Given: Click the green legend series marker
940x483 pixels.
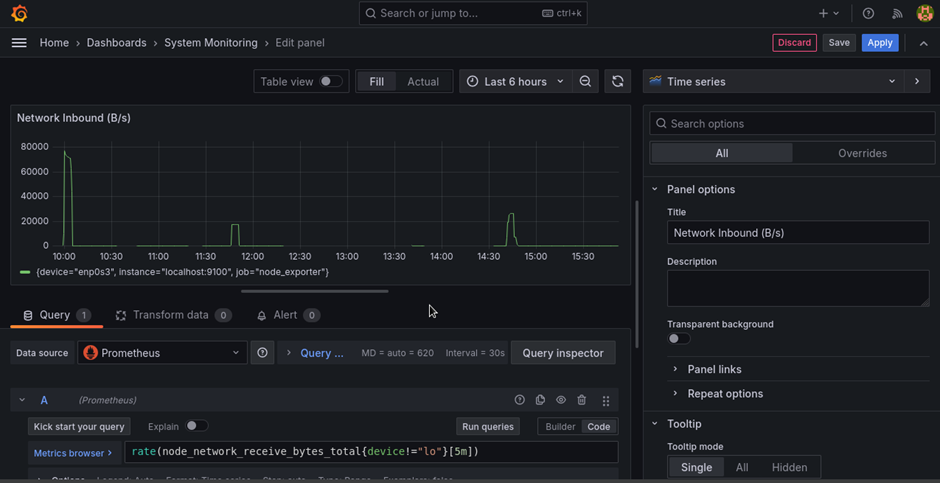Looking at the screenshot, I should [x=25, y=272].
